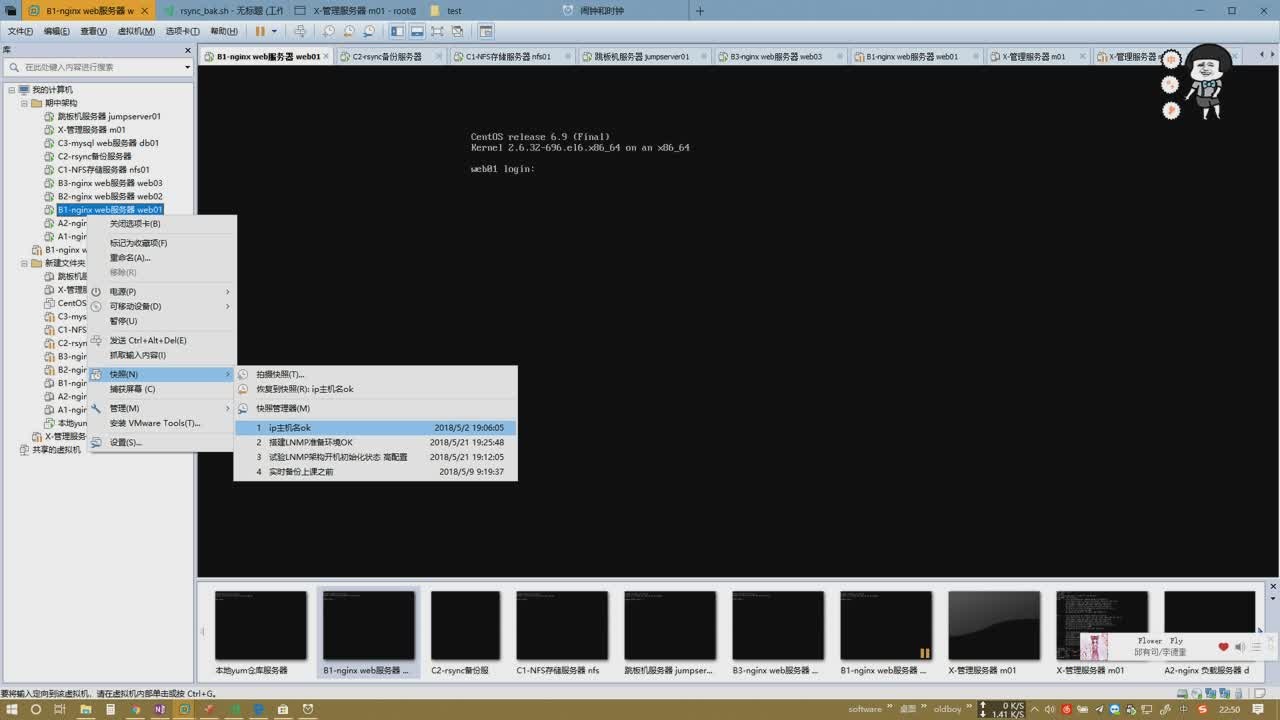This screenshot has height=720, width=1280.
Task: Select C2-rsync备份服务器 in the library tree
Action: point(94,156)
